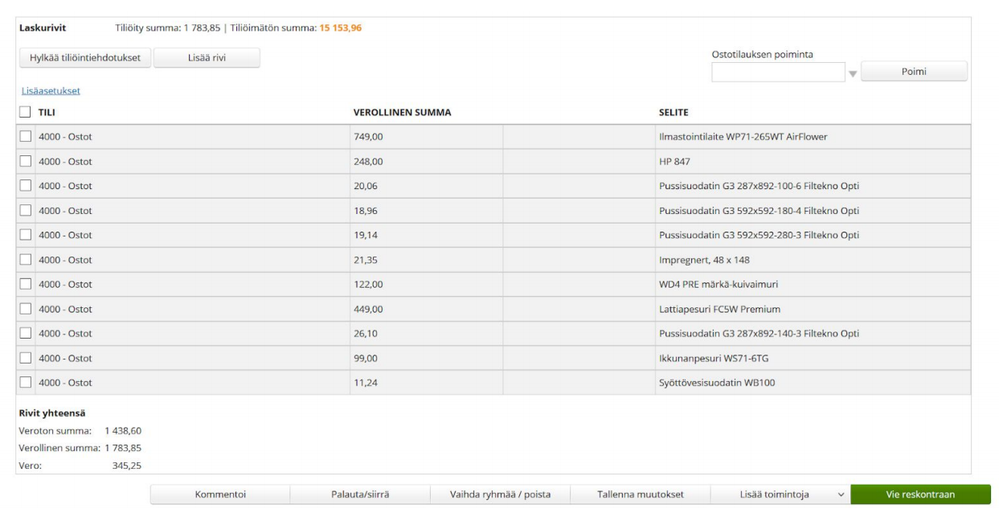Open the Lisäasetukset link
This screenshot has width=999, height=518.
pyautogui.click(x=51, y=90)
